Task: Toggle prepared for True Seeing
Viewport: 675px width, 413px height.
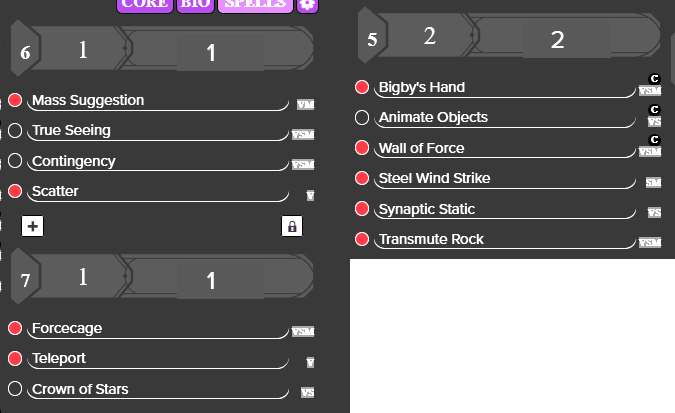Action: click(x=15, y=130)
